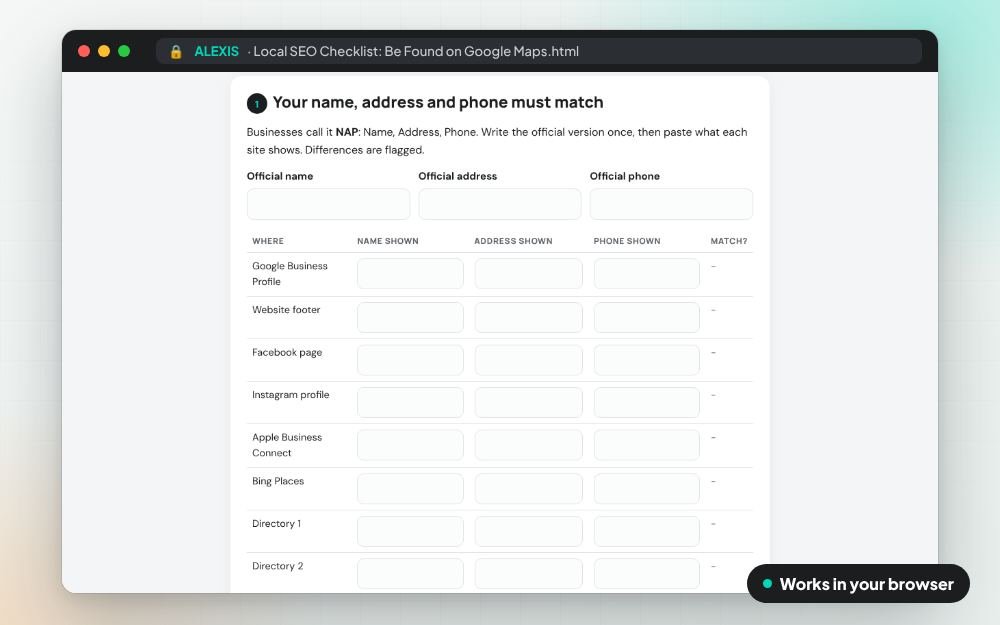Screen dimensions: 1000x625
Task: Click Google Business Profile address shown field
Action: 528,274
